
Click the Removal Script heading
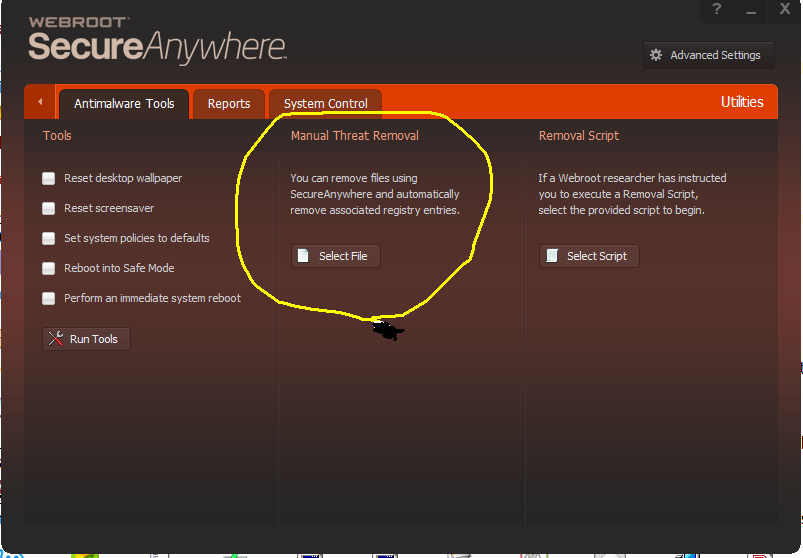579,136
